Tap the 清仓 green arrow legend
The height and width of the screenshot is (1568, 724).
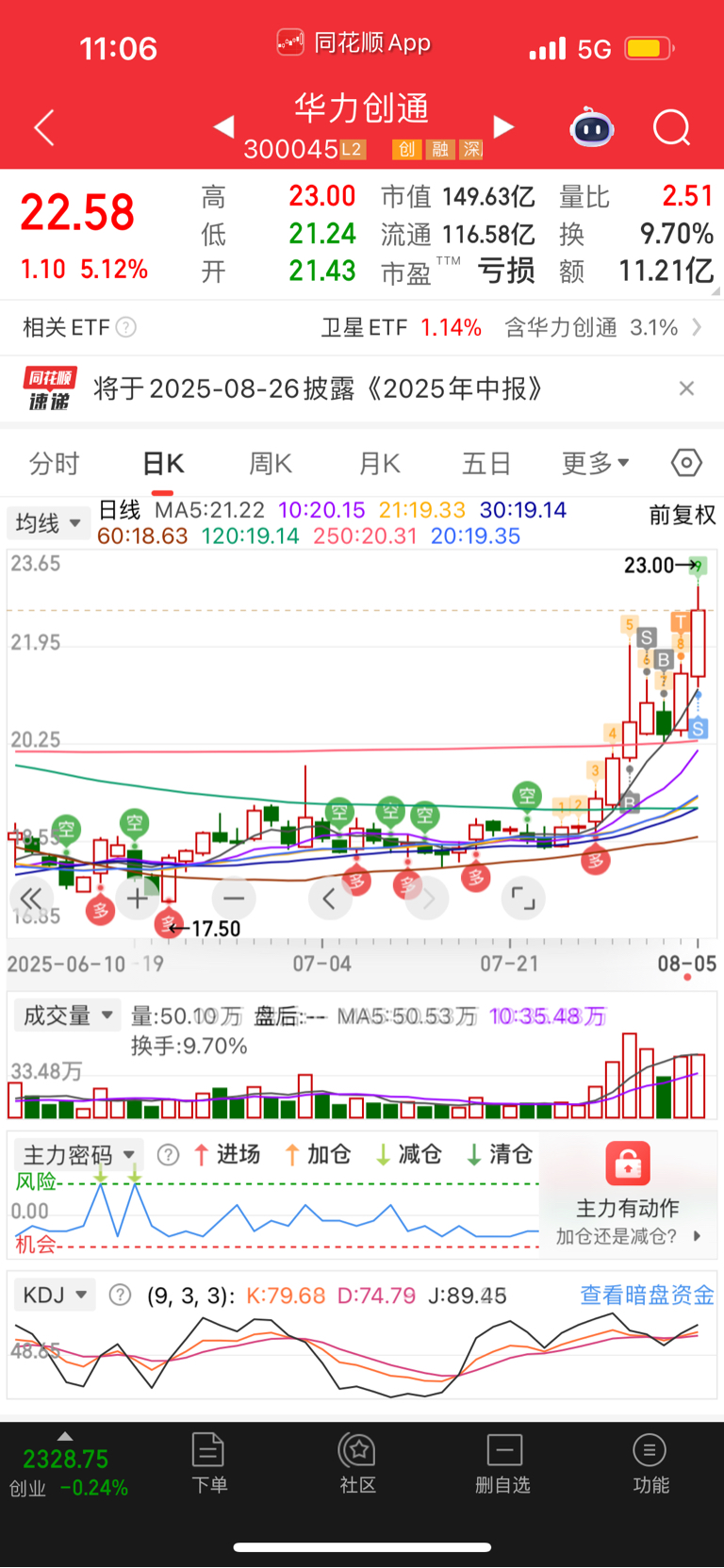pyautogui.click(x=500, y=1154)
